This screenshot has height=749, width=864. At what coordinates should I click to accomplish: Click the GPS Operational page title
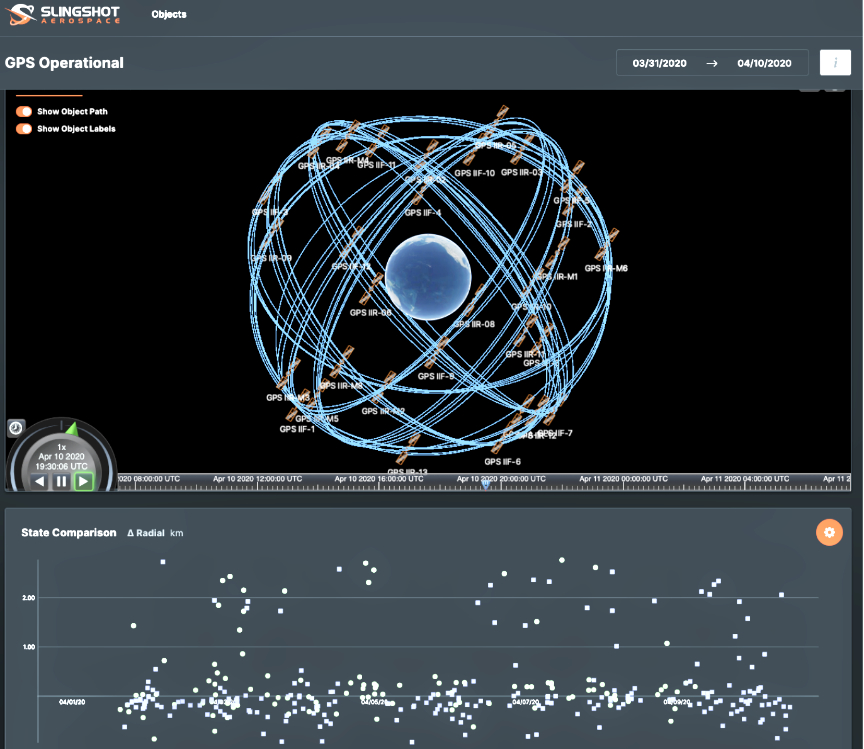click(64, 63)
